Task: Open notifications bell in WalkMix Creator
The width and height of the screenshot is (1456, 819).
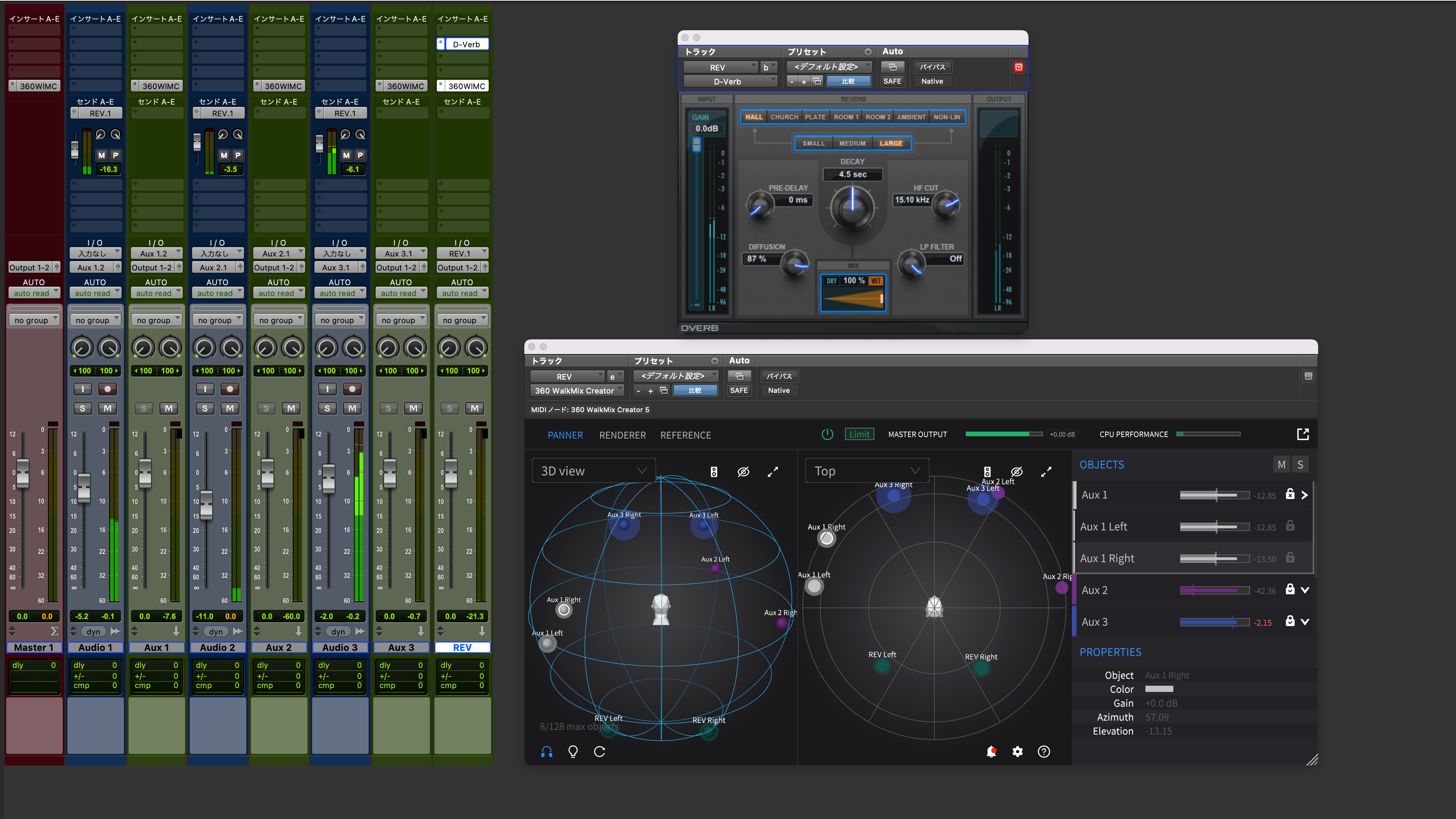Action: click(991, 752)
